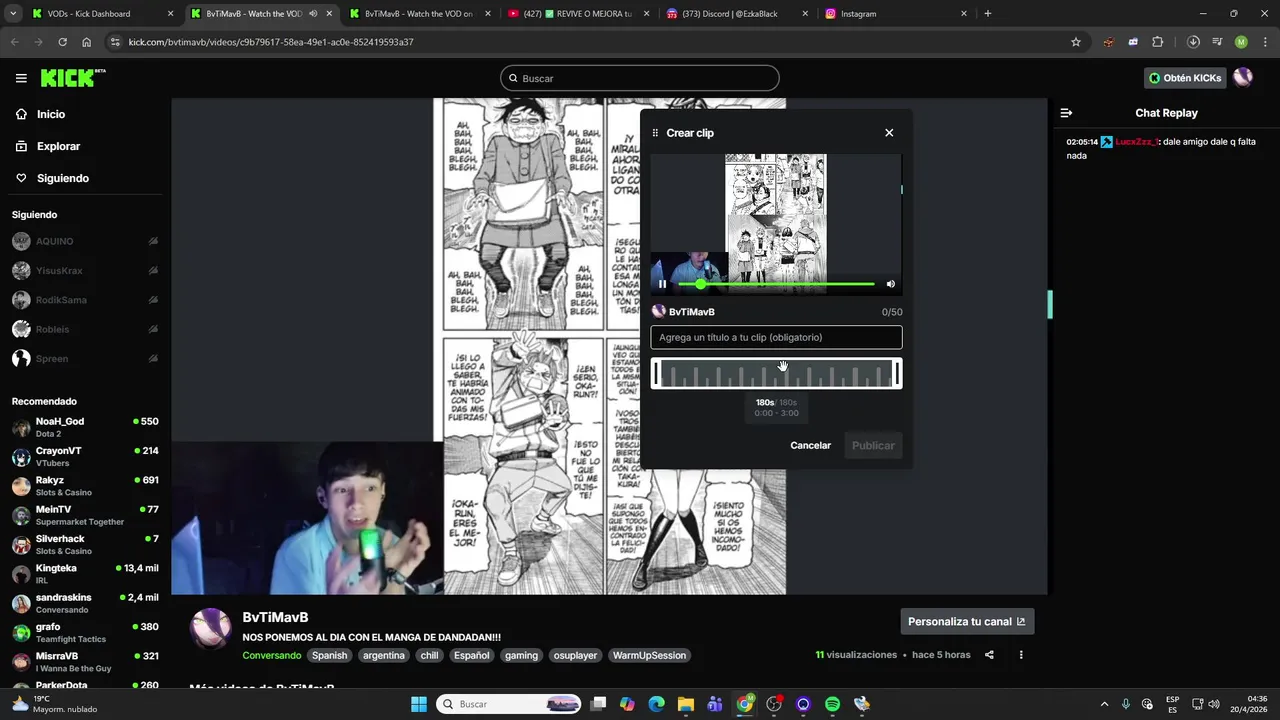Switch to REVIVE O MEJORA YouTube tab

point(577,14)
